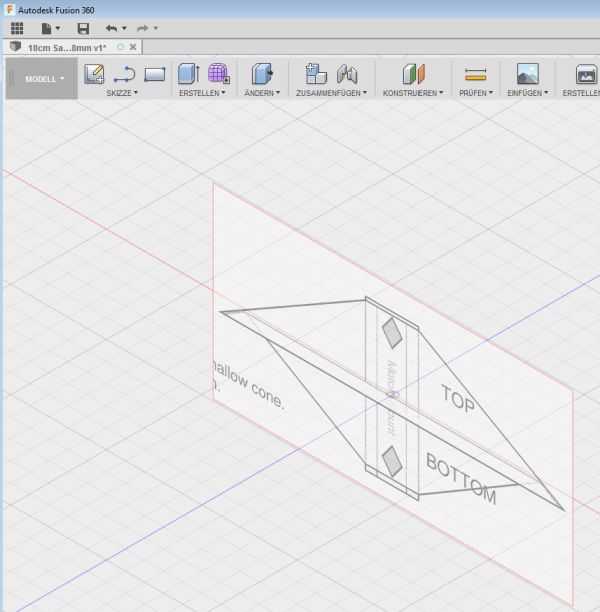Click the TOP label on the sketch
The width and height of the screenshot is (600, 612).
[x=458, y=398]
